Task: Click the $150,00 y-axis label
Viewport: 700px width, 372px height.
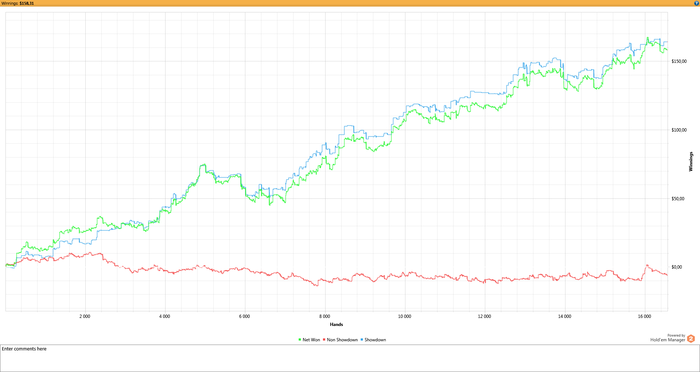Action: click(678, 62)
